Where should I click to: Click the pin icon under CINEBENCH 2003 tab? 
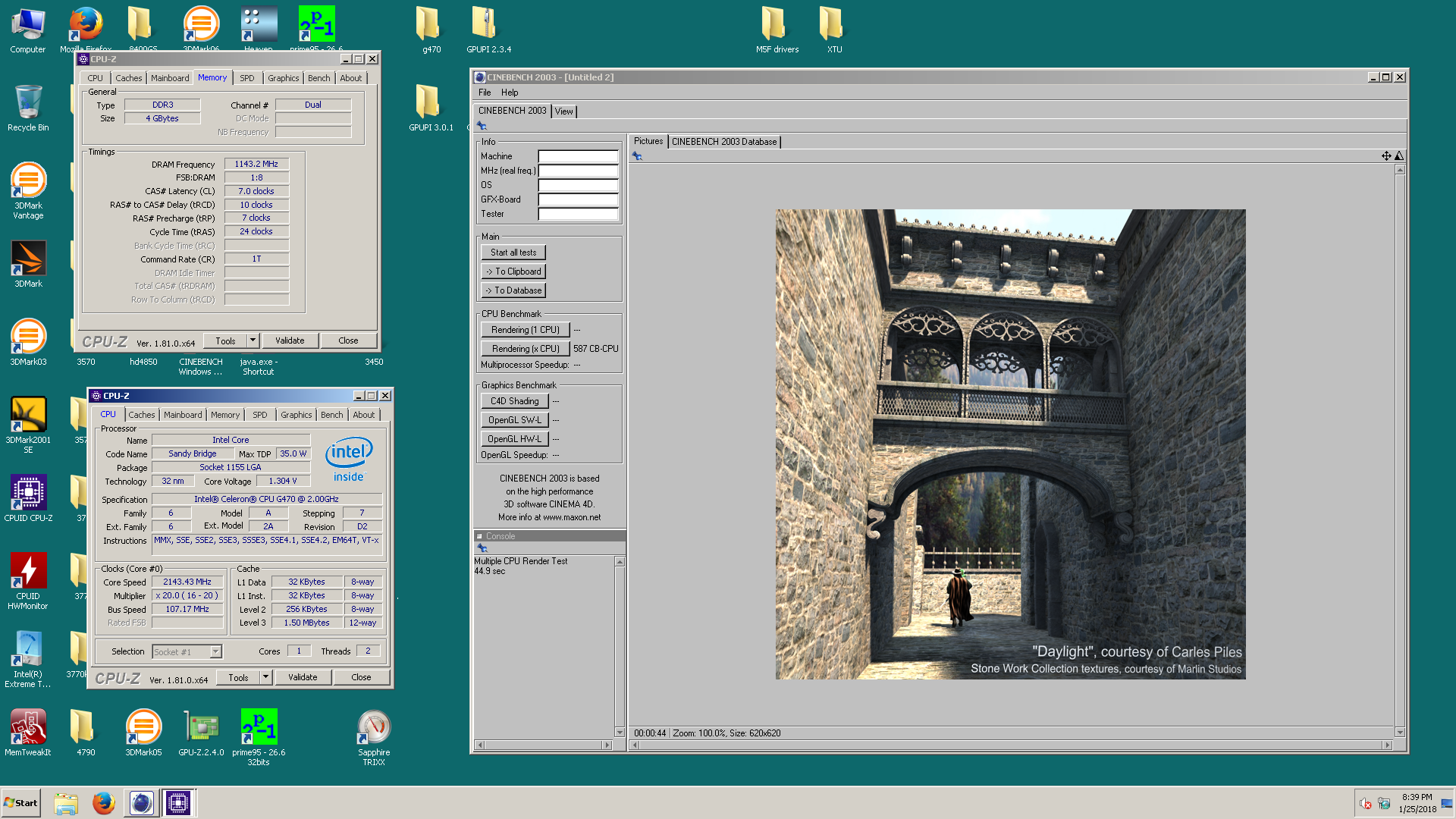pyautogui.click(x=482, y=126)
